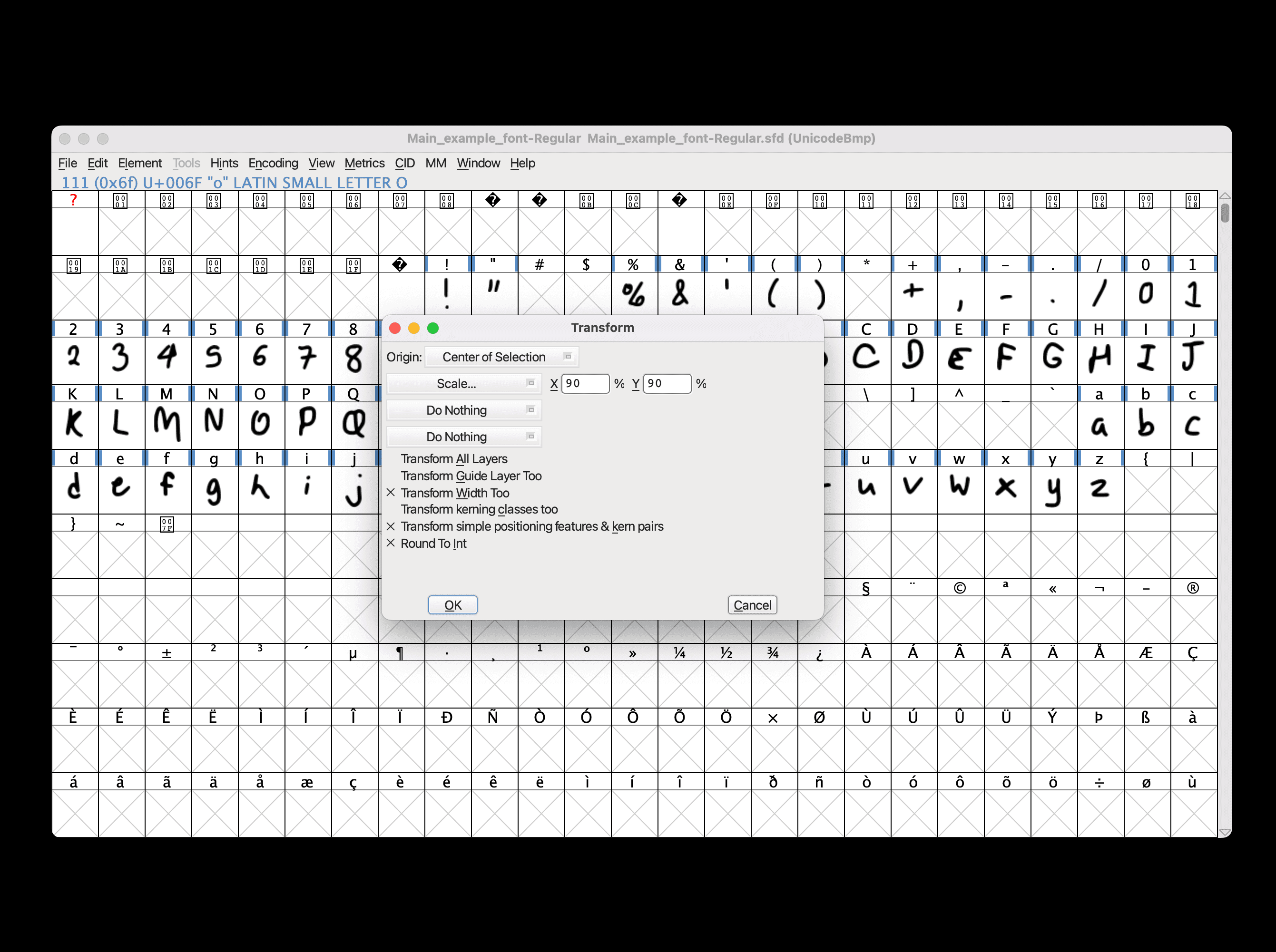Open the first Do Nothing dropdown
1276x952 pixels.
[x=464, y=410]
